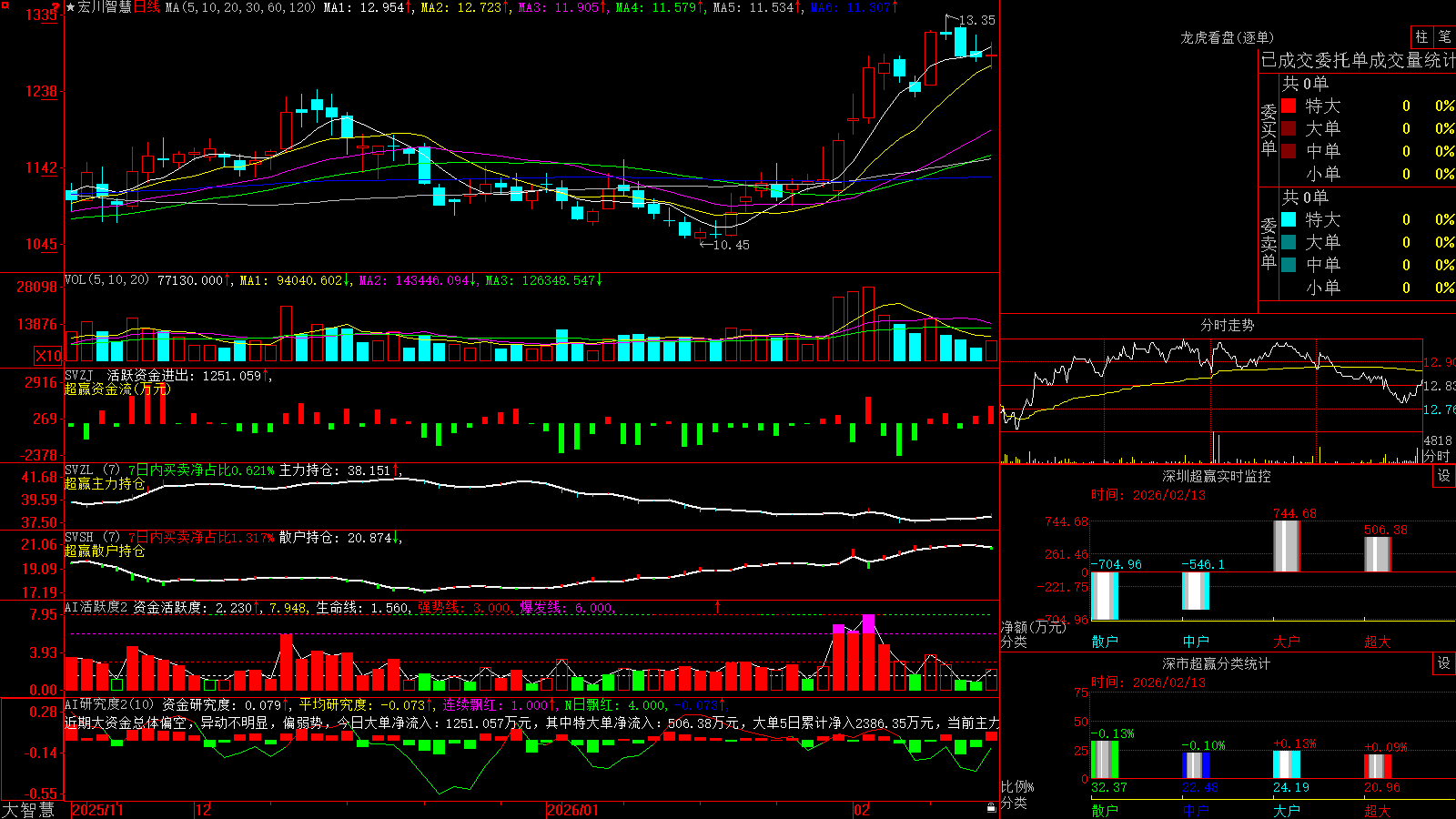This screenshot has height=819, width=1456.
Task: Click the 深市超赢分类统计 panel title
Action: (x=1217, y=663)
